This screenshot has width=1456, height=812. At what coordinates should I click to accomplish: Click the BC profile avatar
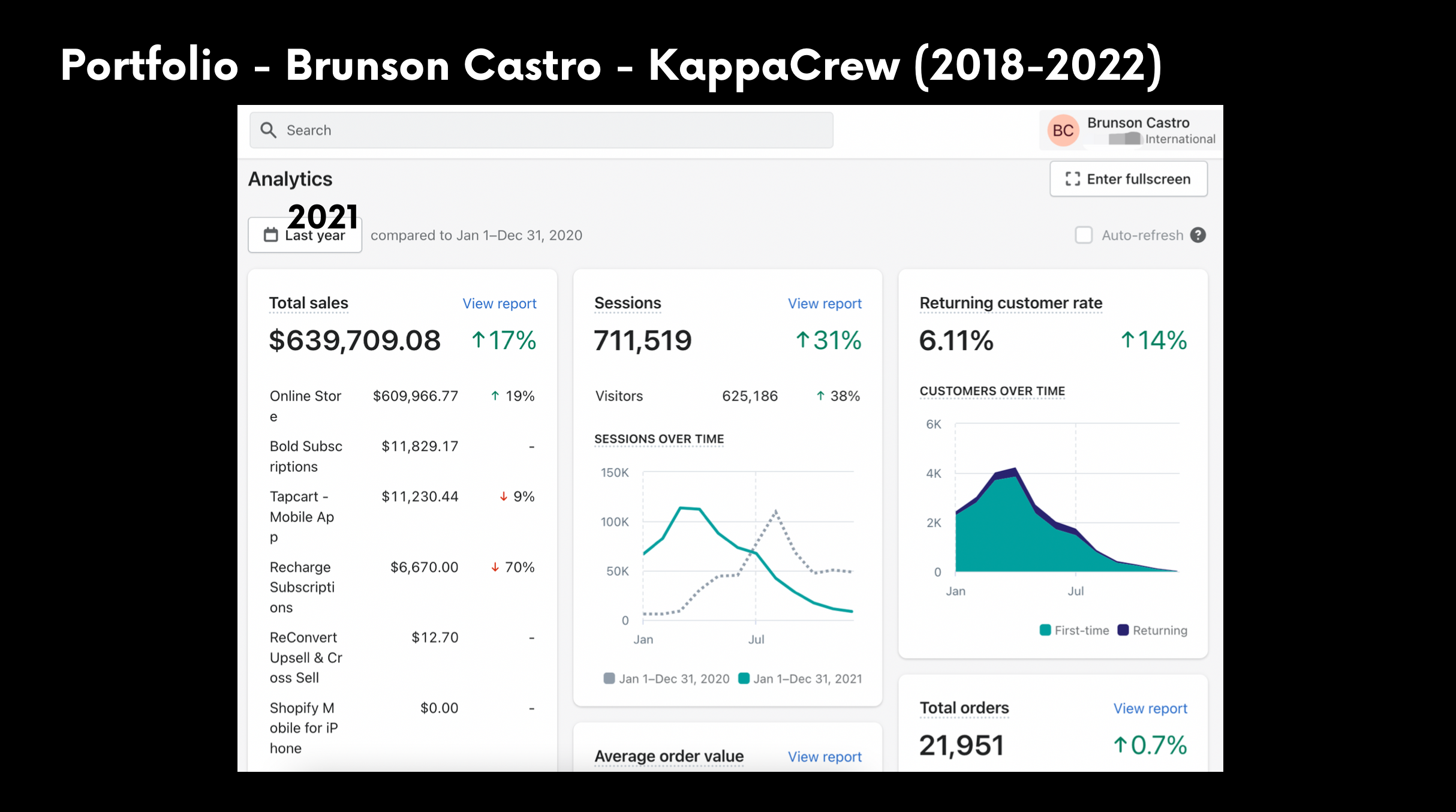1063,130
